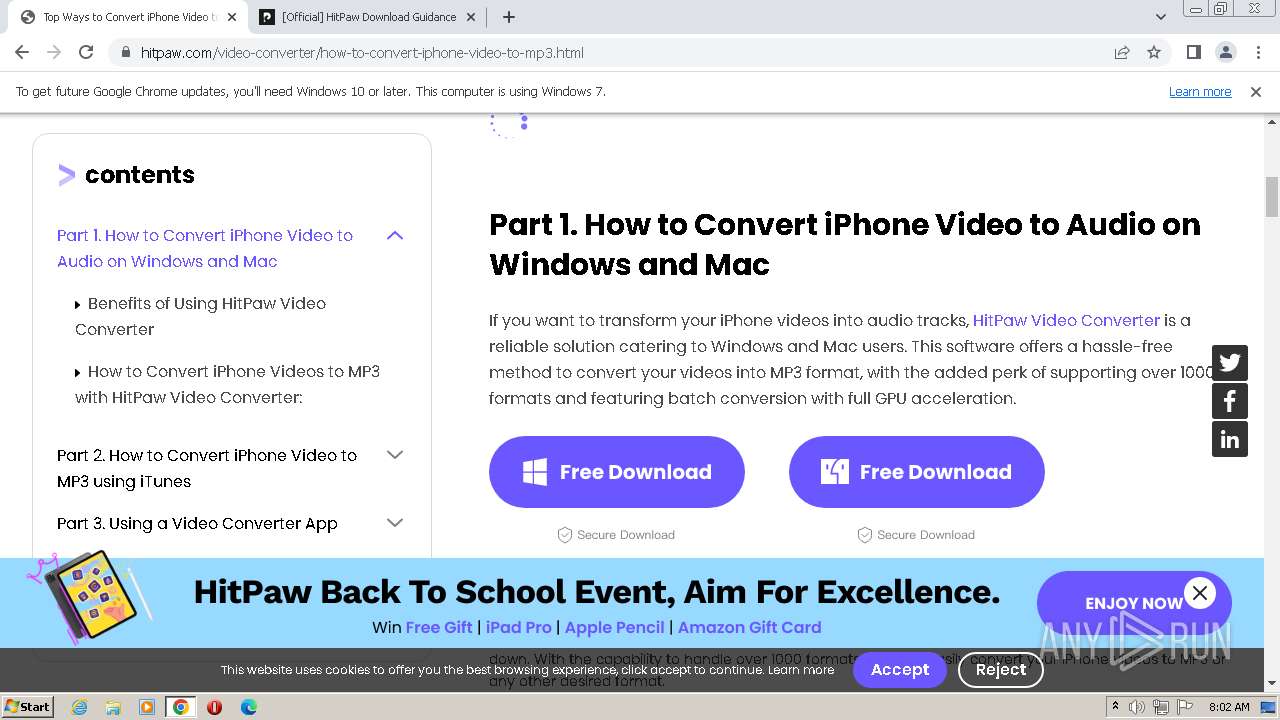
Task: Open Internet Explorer from the taskbar
Action: click(79, 707)
